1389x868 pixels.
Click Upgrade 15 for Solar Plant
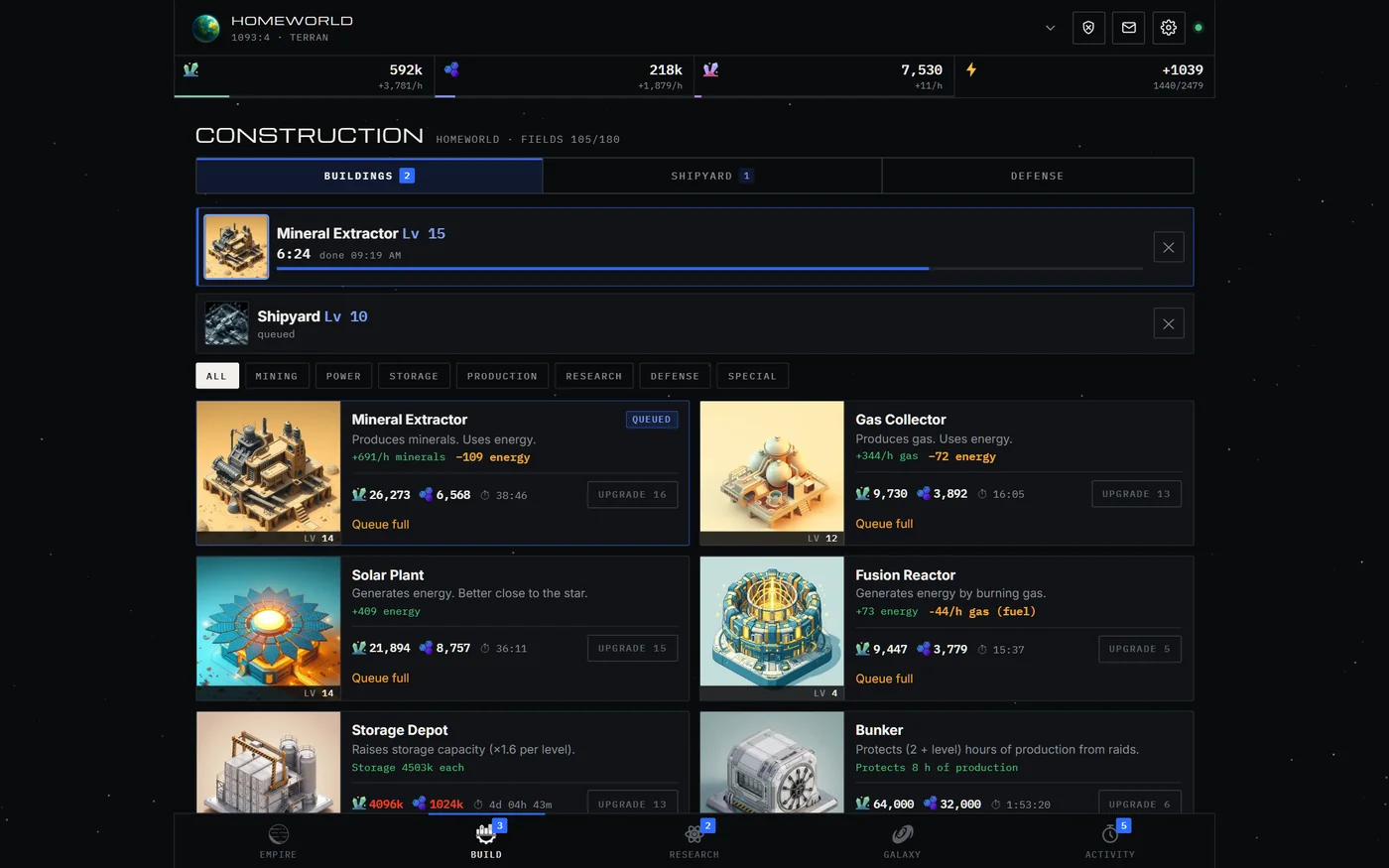[x=632, y=648]
